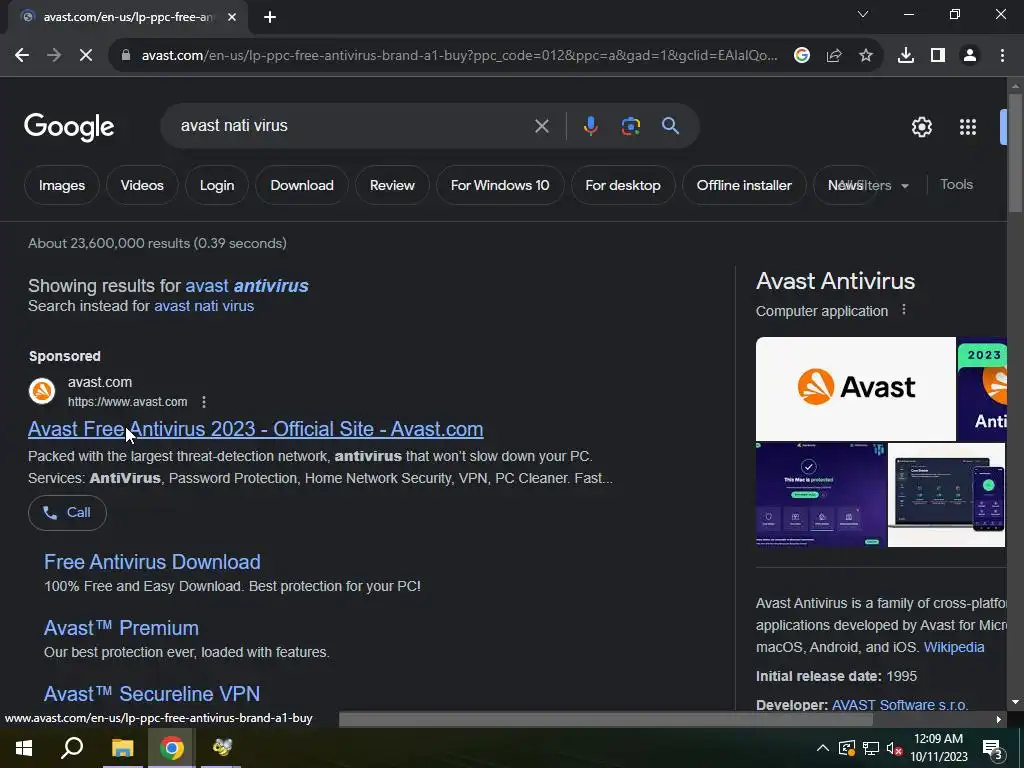Toggle the Chrome side panel icon

[x=938, y=56]
